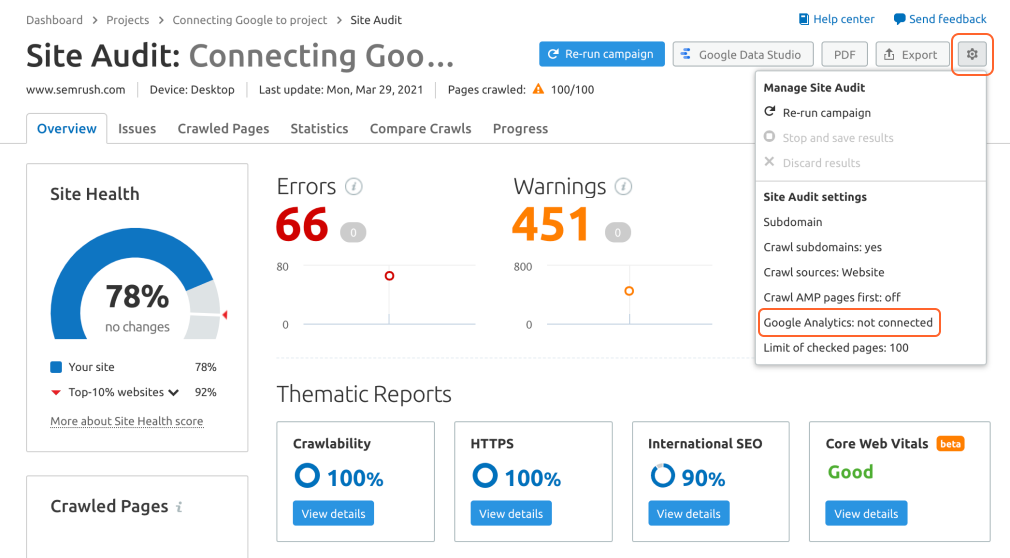Open the Export button menu
Viewport: 1010px width, 558px height.
(x=912, y=55)
